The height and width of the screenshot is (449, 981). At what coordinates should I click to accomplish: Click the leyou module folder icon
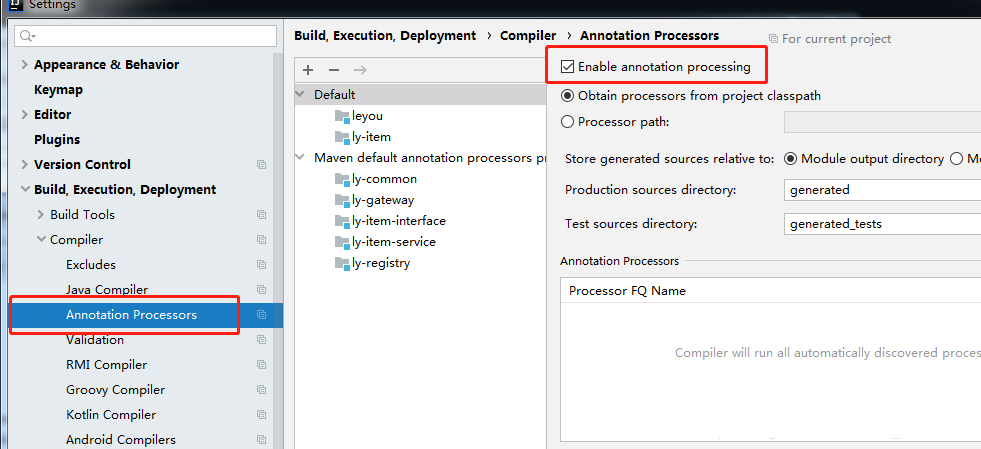coord(342,116)
